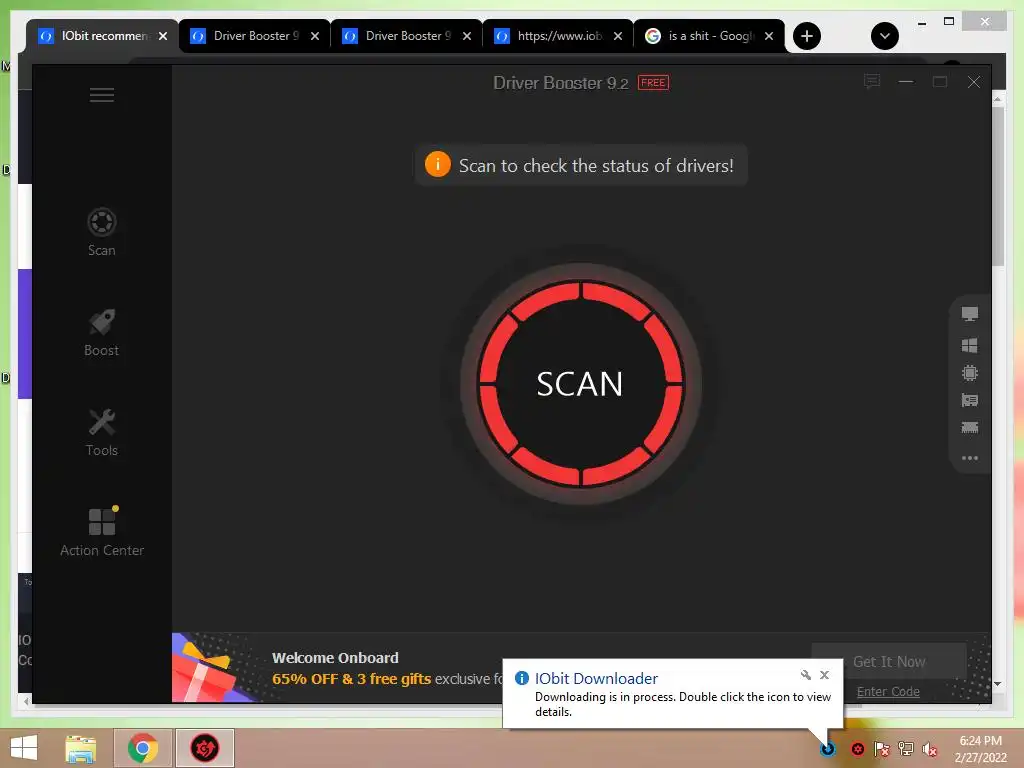Image resolution: width=1024 pixels, height=768 pixels.
Task: Open the Enter Code link
Action: pyautogui.click(x=888, y=692)
